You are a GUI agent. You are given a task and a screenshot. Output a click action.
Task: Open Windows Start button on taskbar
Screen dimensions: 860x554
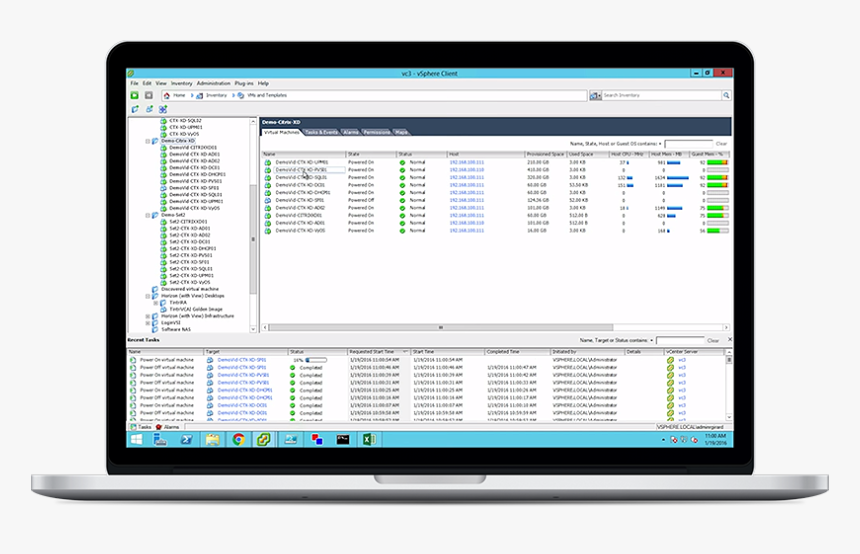click(x=137, y=439)
